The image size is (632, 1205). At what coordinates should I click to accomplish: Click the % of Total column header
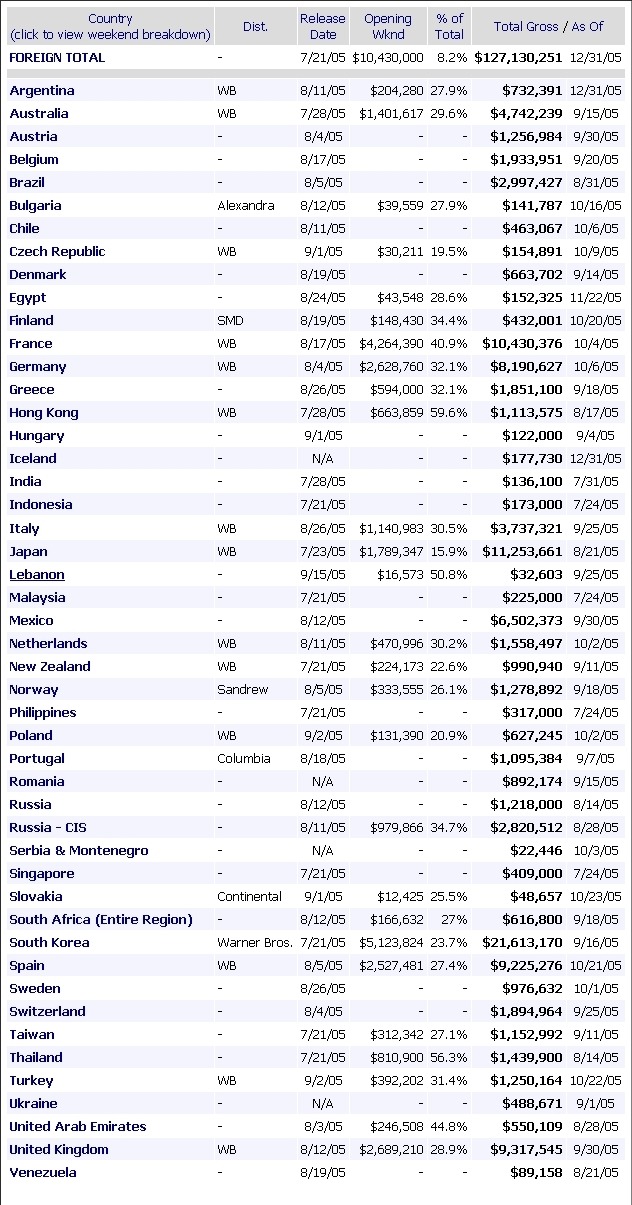[450, 27]
